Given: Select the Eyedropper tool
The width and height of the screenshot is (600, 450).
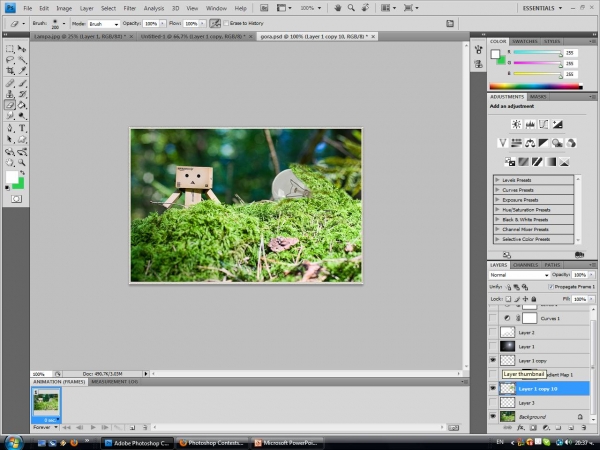Looking at the screenshot, I should tap(22, 70).
